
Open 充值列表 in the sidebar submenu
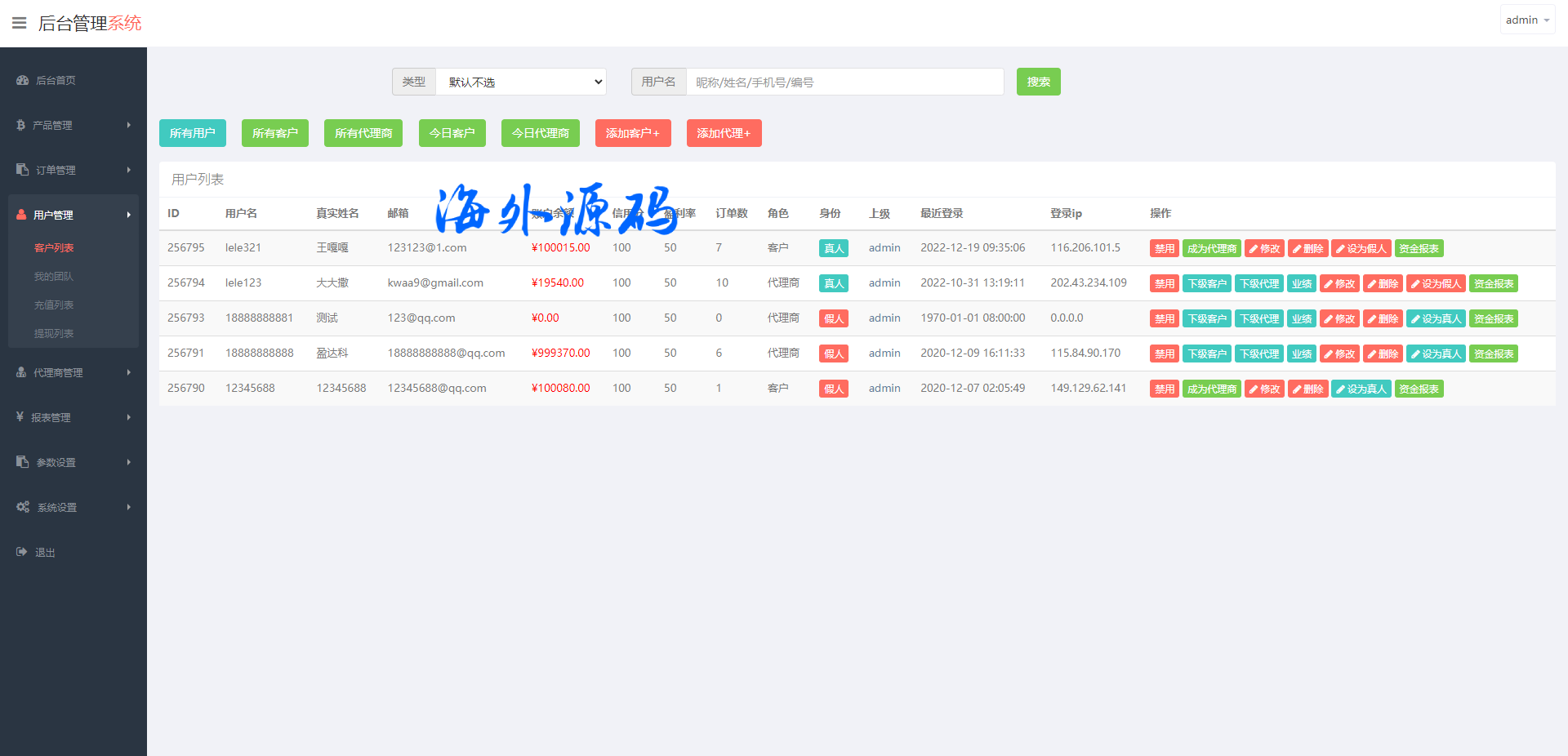(x=54, y=305)
